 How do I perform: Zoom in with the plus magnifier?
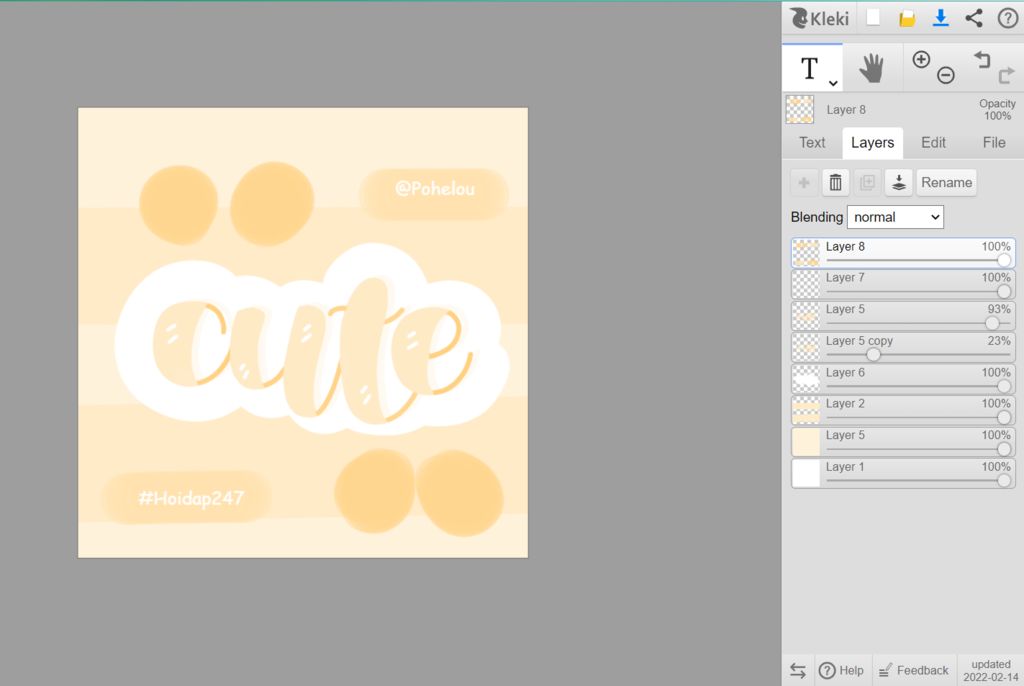click(x=921, y=59)
